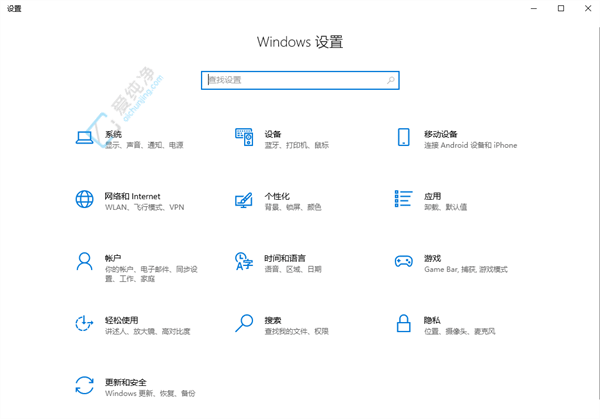This screenshot has height=419, width=600.
Task: Select the 轻松使用 category title
Action: tap(121, 320)
